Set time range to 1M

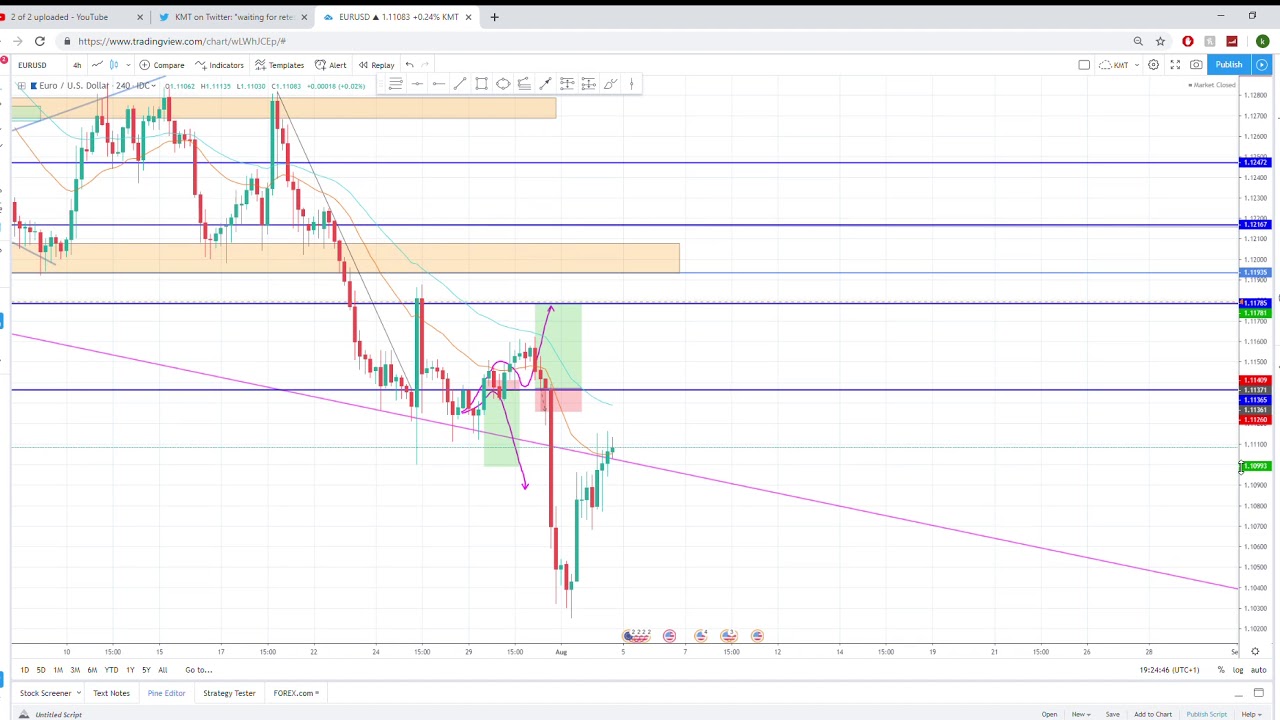click(58, 670)
